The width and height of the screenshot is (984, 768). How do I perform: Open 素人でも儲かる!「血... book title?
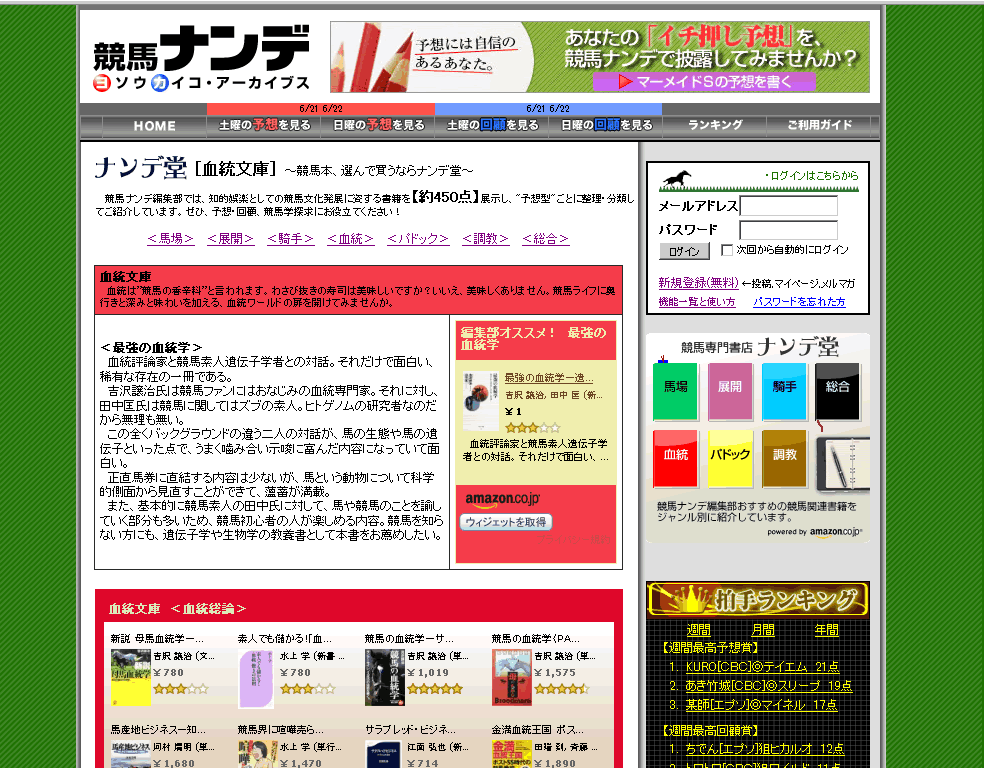(x=284, y=639)
